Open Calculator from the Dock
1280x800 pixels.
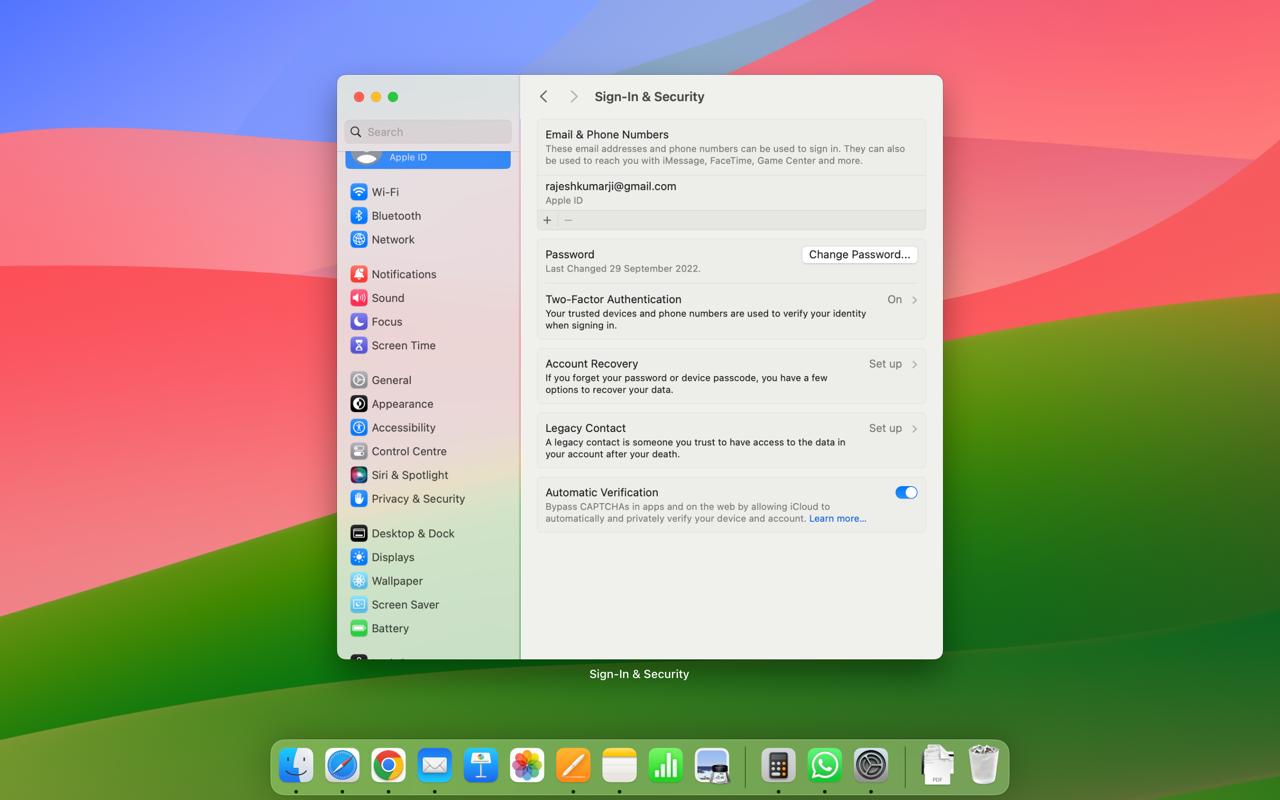(x=778, y=766)
